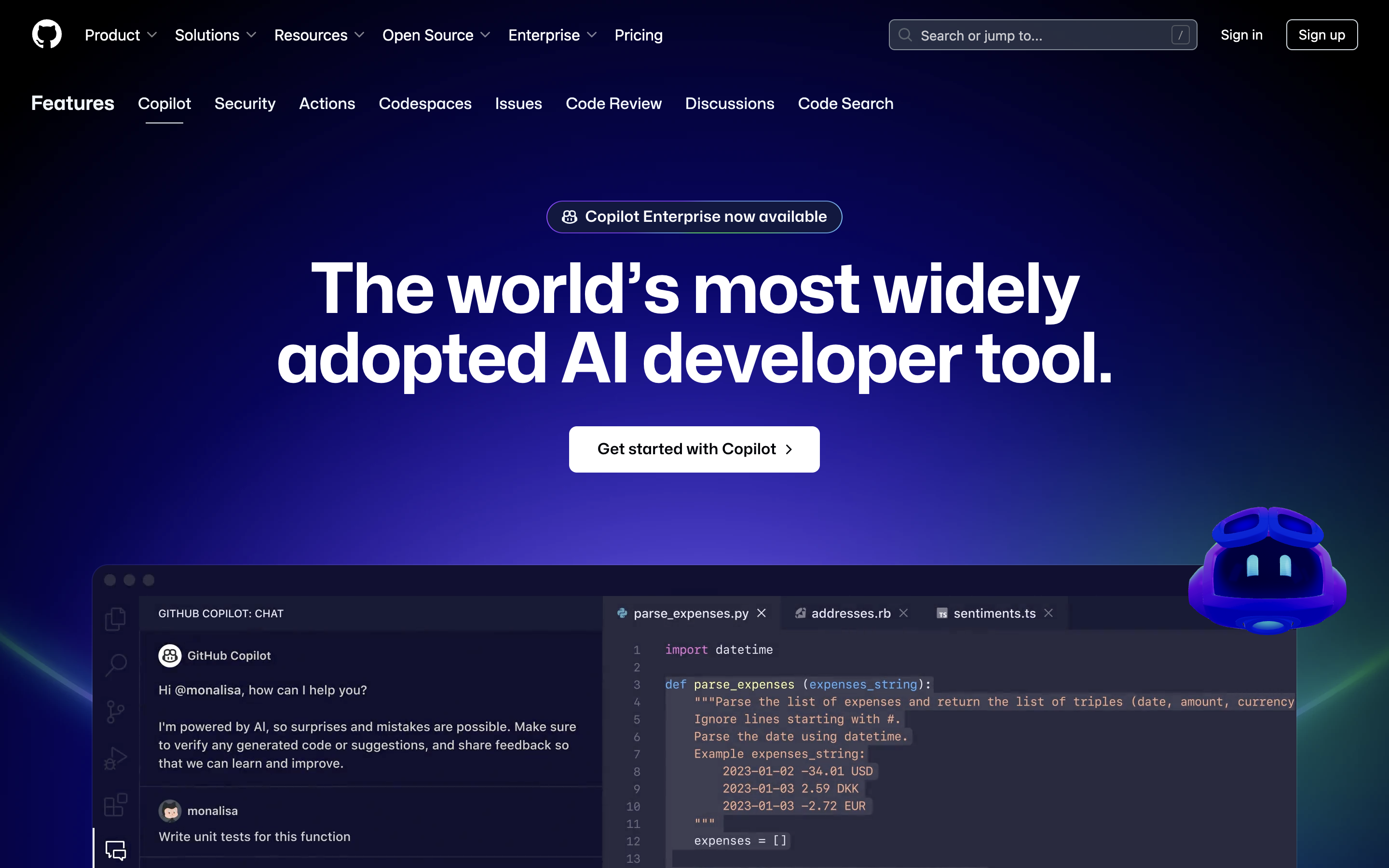Viewport: 1389px width, 868px height.
Task: Open the Actions features tab
Action: [x=327, y=103]
